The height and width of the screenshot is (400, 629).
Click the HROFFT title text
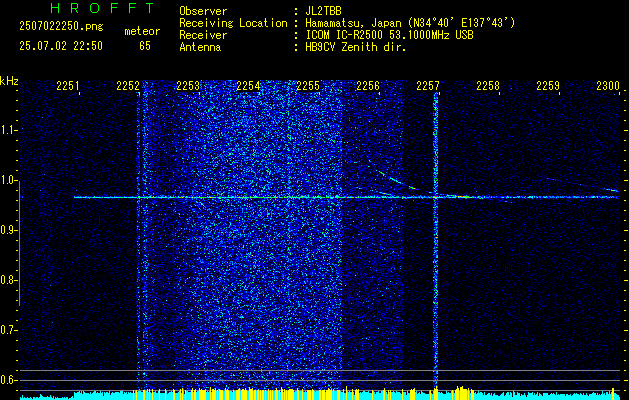(103, 8)
